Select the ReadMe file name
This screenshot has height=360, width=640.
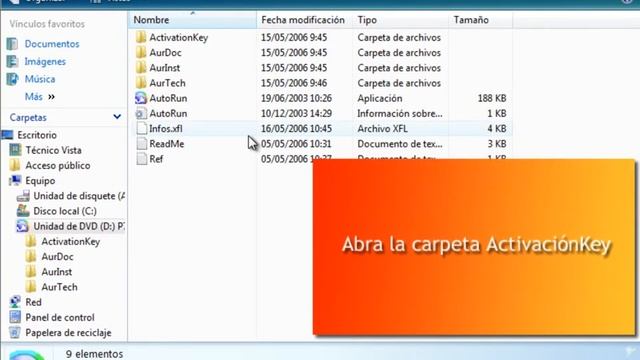pos(167,143)
